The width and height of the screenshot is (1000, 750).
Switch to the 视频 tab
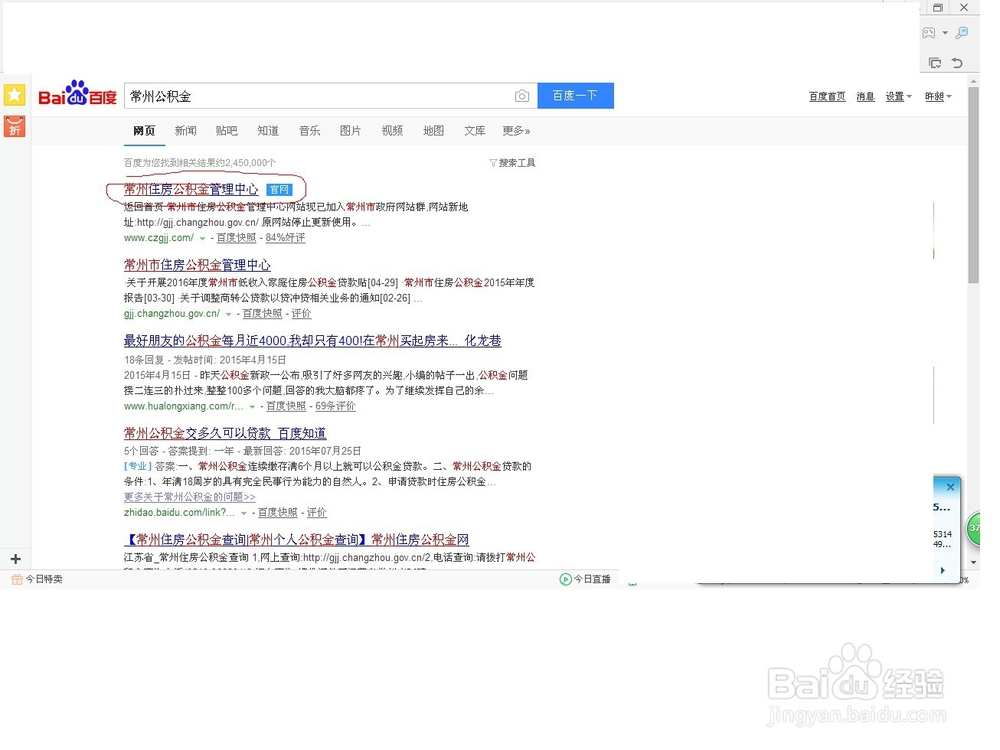(x=392, y=131)
